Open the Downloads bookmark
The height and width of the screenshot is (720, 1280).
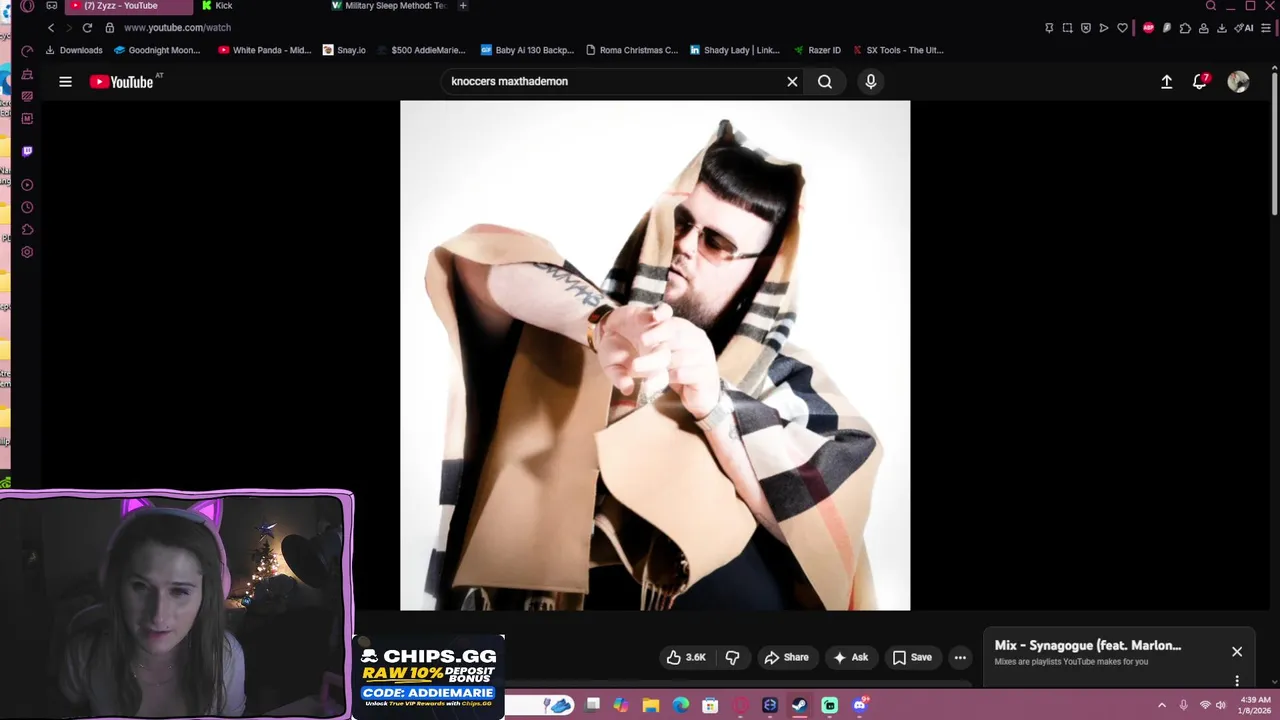click(x=74, y=50)
